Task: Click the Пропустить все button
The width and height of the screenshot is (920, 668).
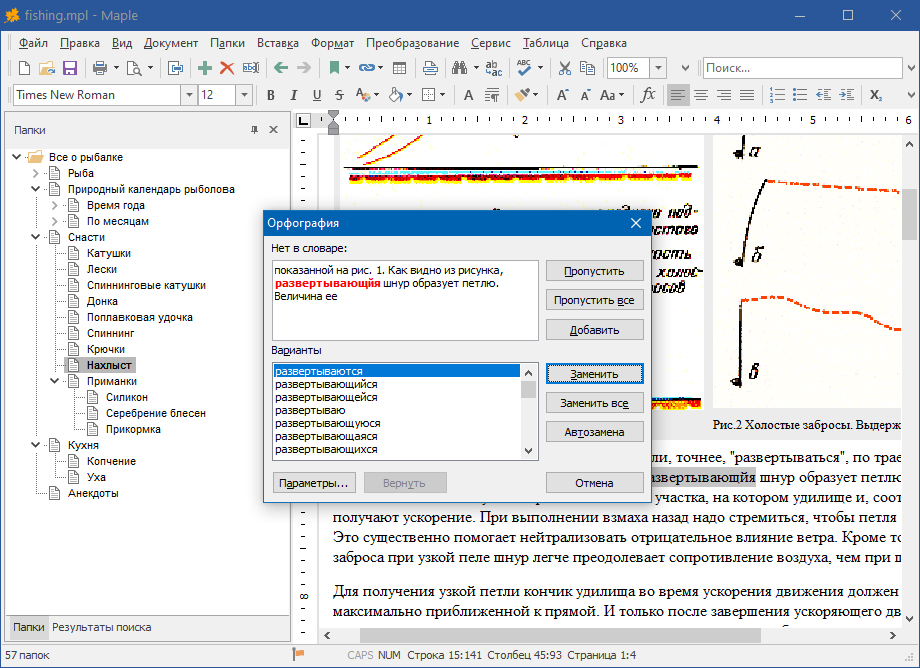Action: (x=594, y=300)
